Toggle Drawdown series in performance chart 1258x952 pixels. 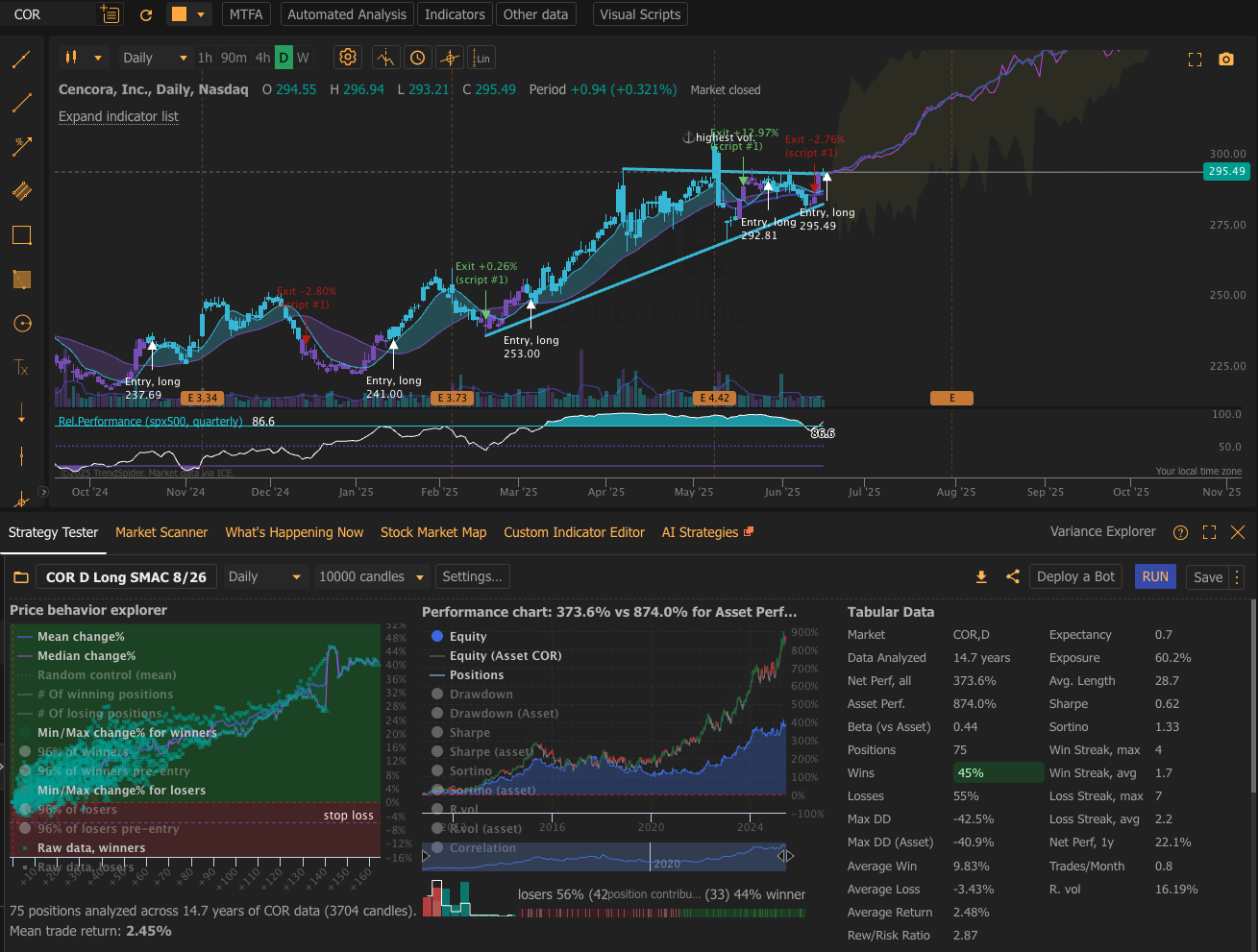(x=472, y=694)
